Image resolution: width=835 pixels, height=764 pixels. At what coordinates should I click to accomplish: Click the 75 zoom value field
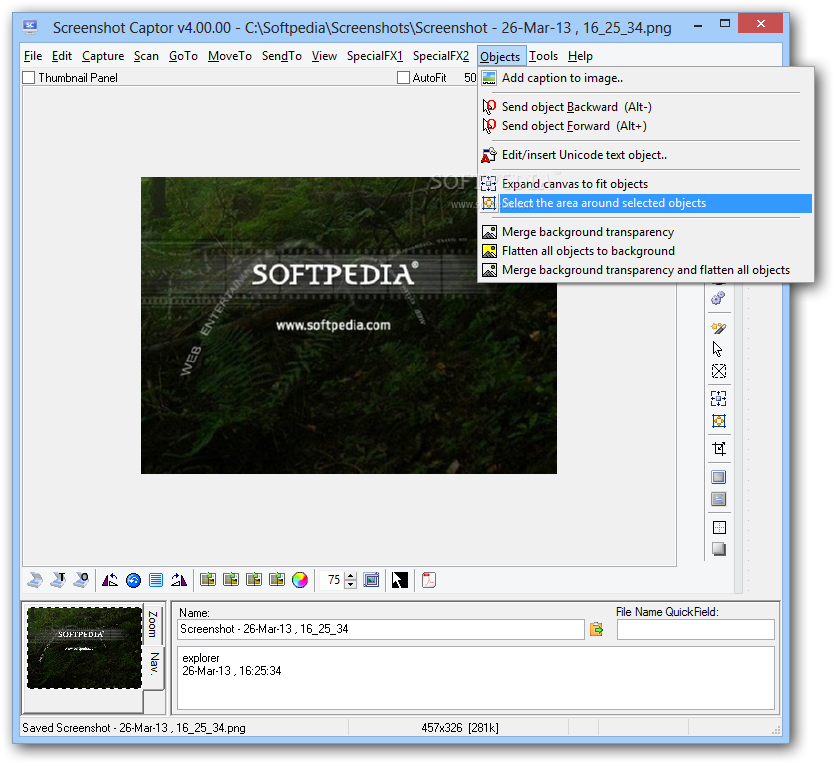coord(333,580)
